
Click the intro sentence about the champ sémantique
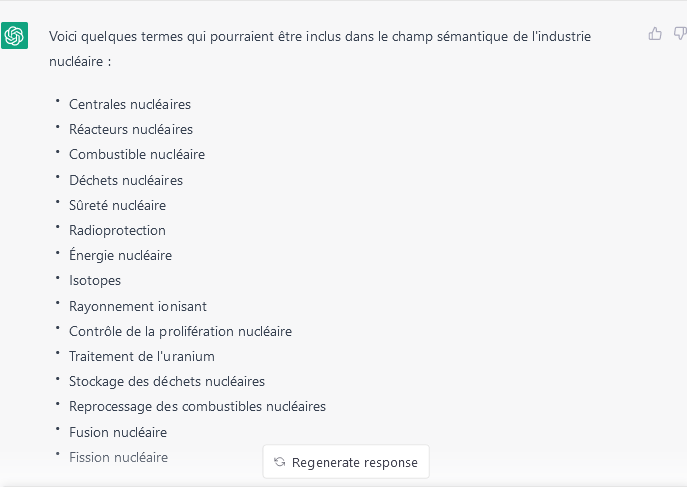tap(320, 49)
